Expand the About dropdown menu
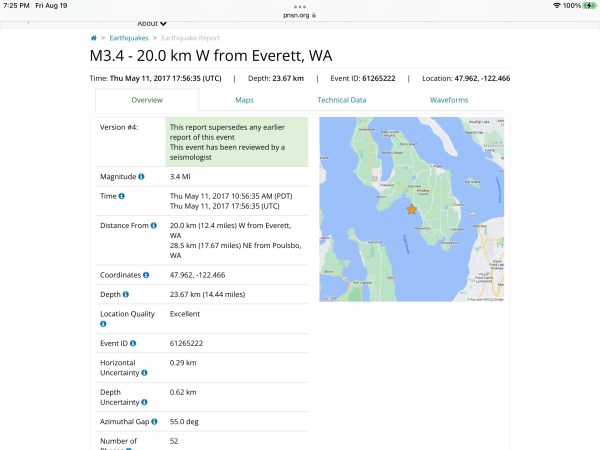 click(x=152, y=22)
